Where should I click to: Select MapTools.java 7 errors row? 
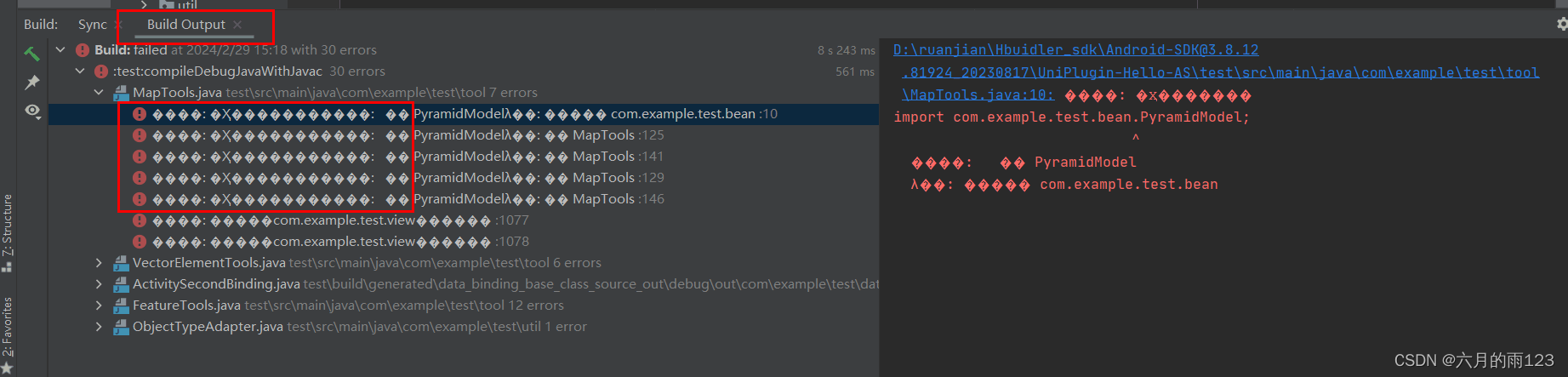coord(464,93)
